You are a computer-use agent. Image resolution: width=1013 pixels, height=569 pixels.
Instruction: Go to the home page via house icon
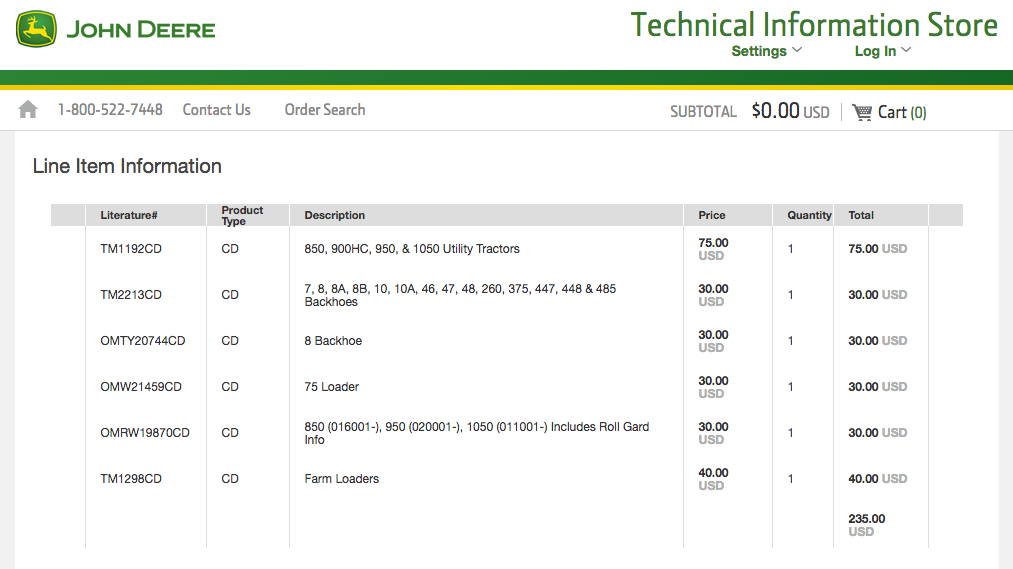pyautogui.click(x=28, y=109)
